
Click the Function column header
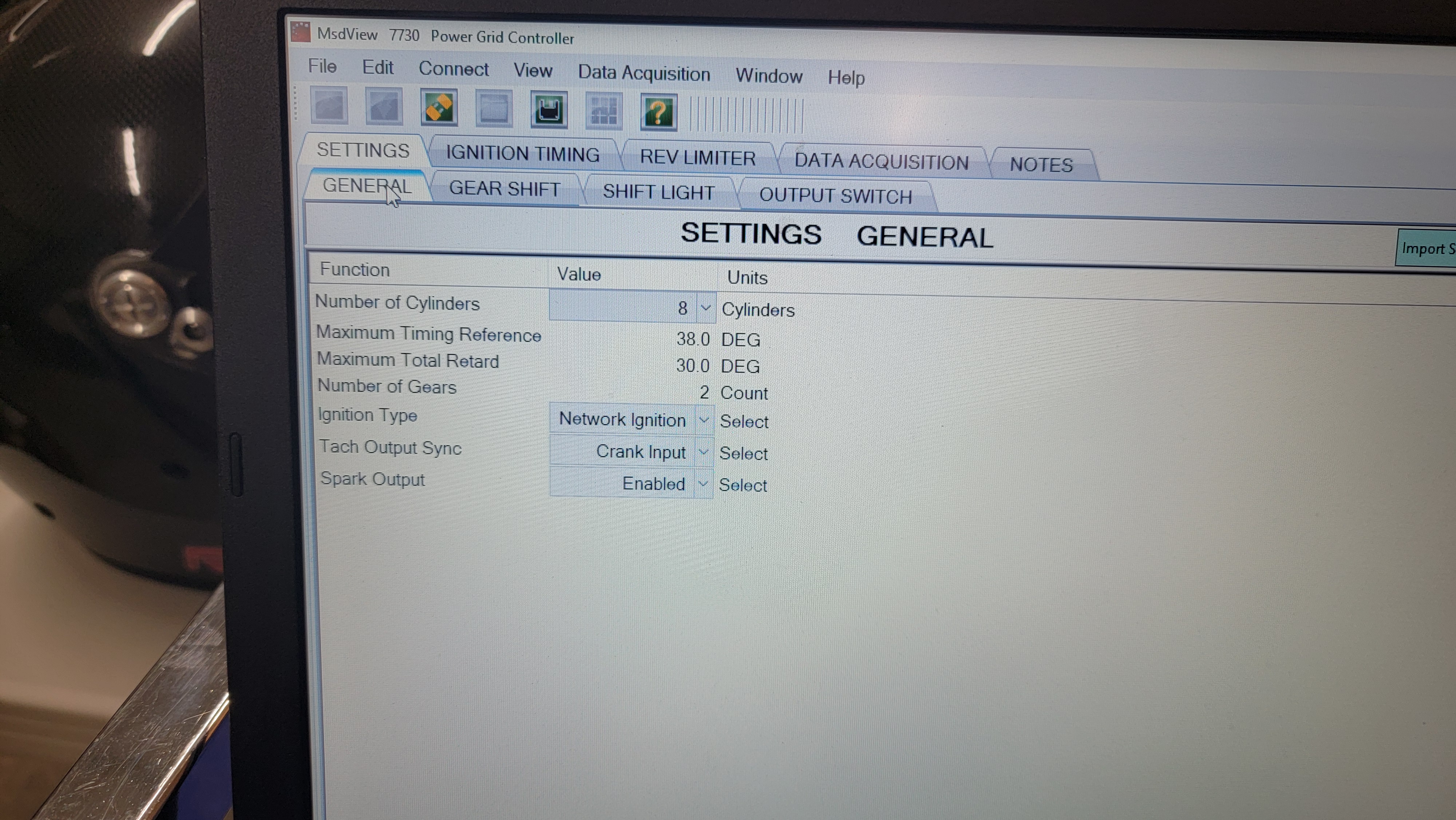355,270
